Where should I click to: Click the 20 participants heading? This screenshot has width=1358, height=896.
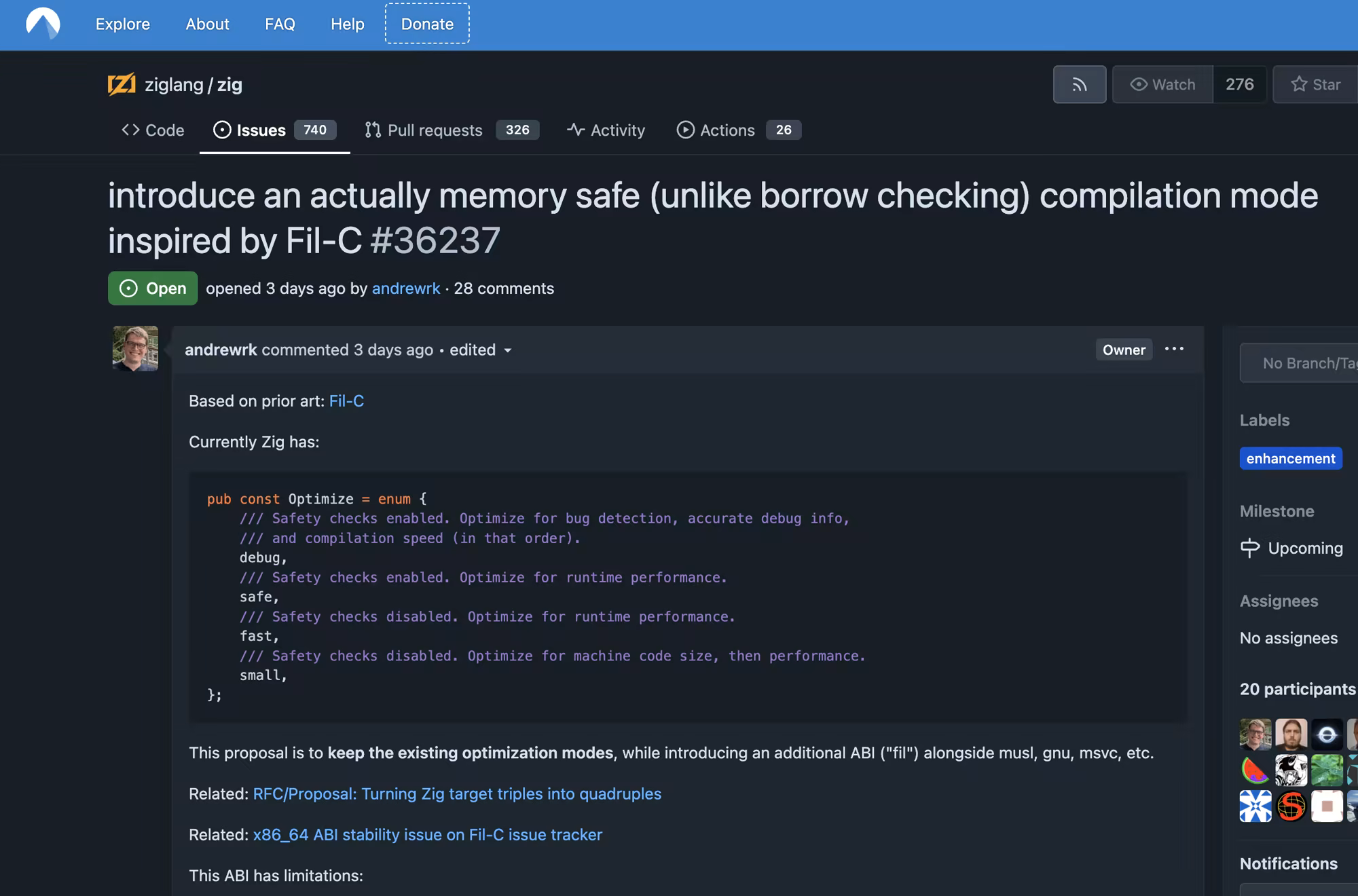click(x=1298, y=689)
